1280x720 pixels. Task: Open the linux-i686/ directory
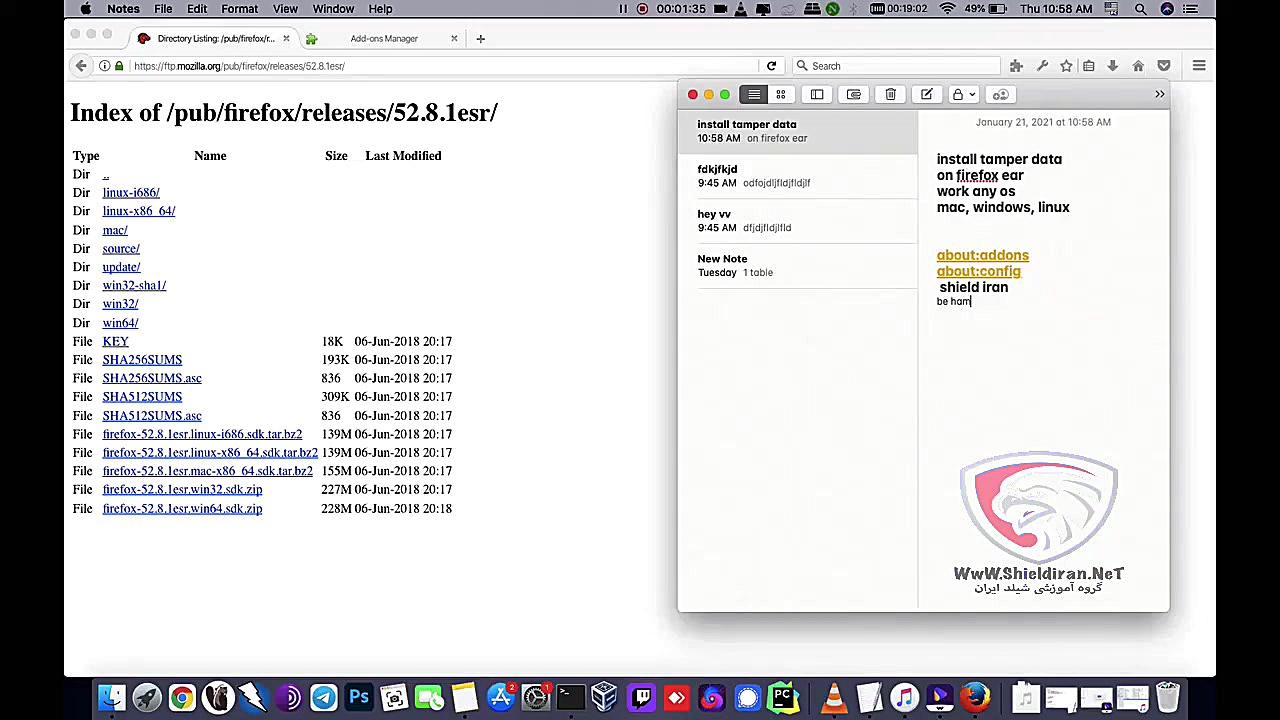(x=131, y=192)
